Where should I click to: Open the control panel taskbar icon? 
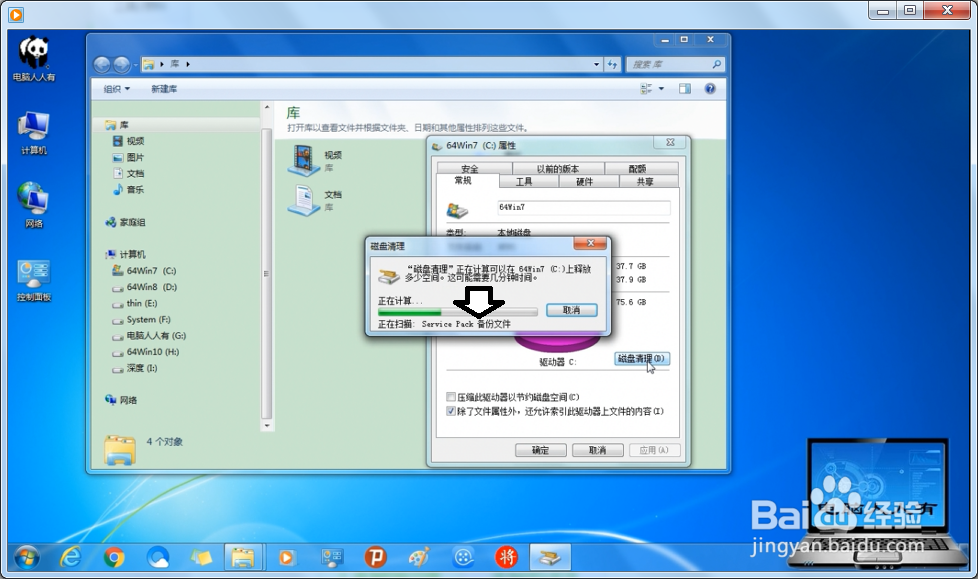(331, 557)
